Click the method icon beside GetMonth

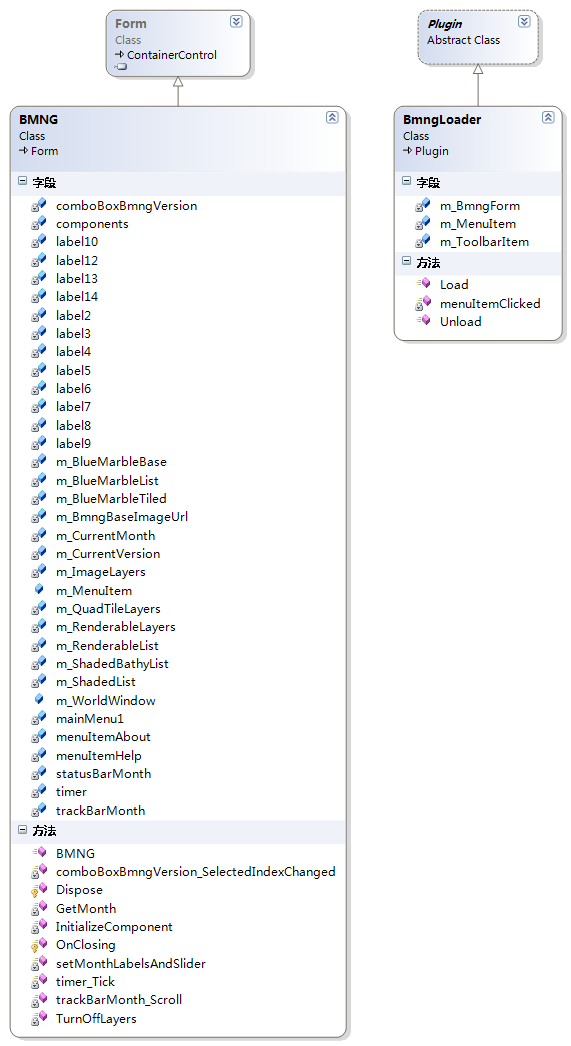point(39,908)
